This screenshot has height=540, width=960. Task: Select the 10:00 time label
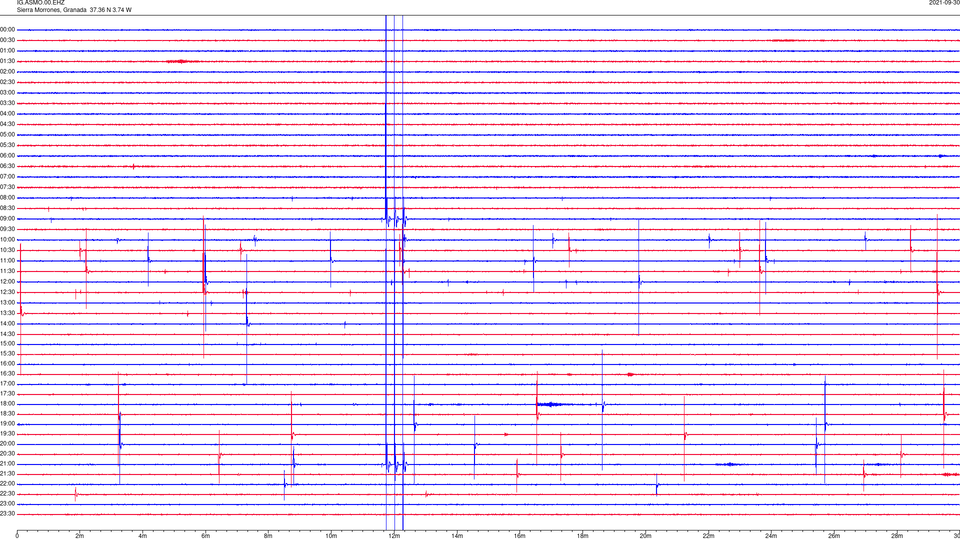[7, 240]
